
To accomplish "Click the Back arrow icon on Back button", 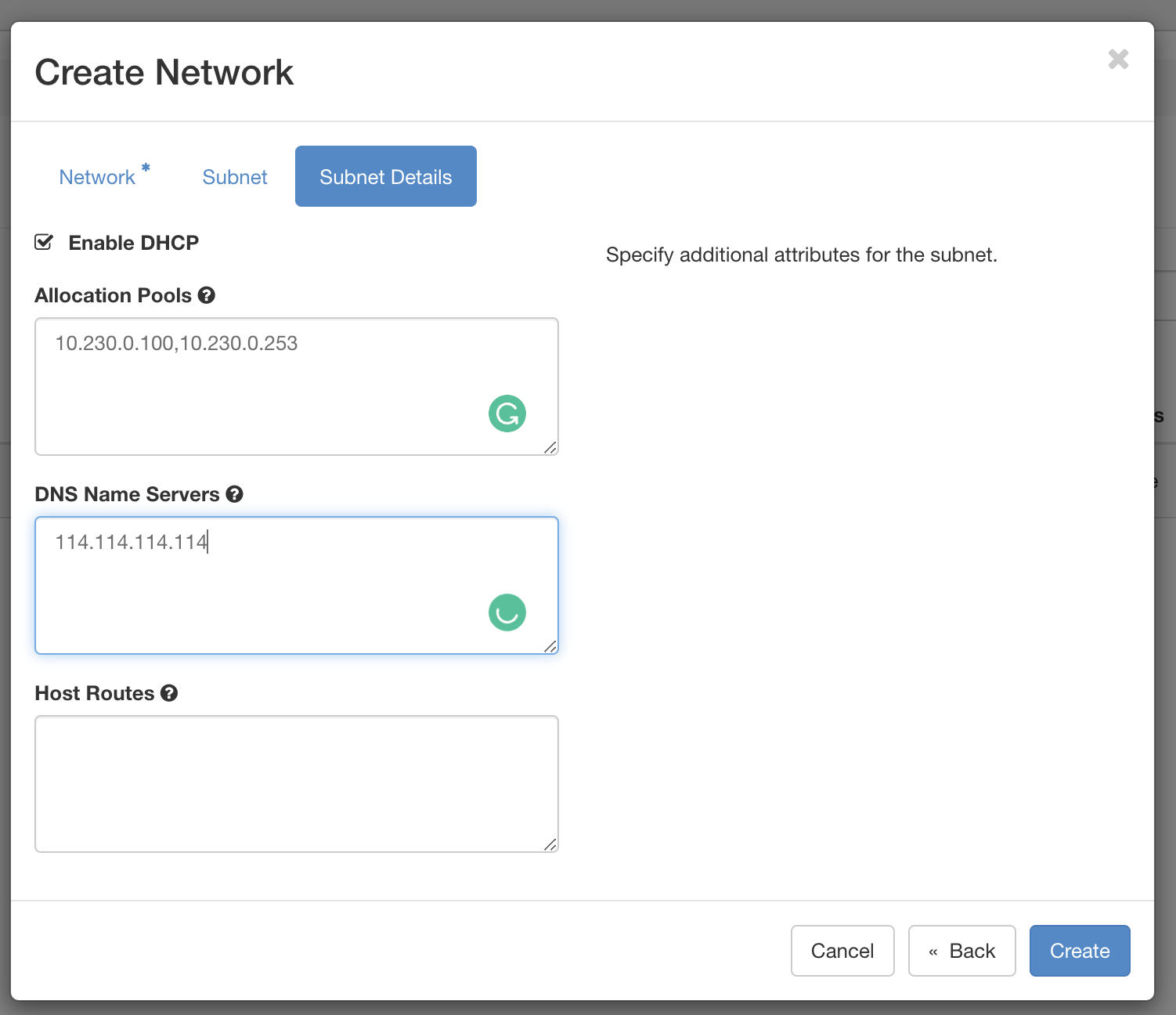I will coord(933,951).
